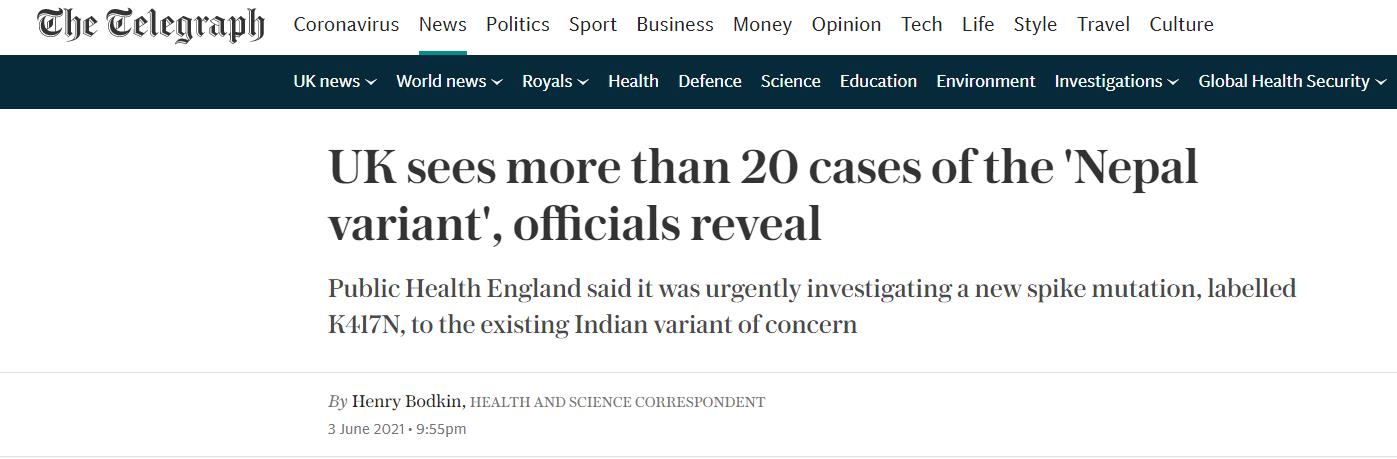Open the Sport section
This screenshot has width=1397, height=459.
(593, 25)
